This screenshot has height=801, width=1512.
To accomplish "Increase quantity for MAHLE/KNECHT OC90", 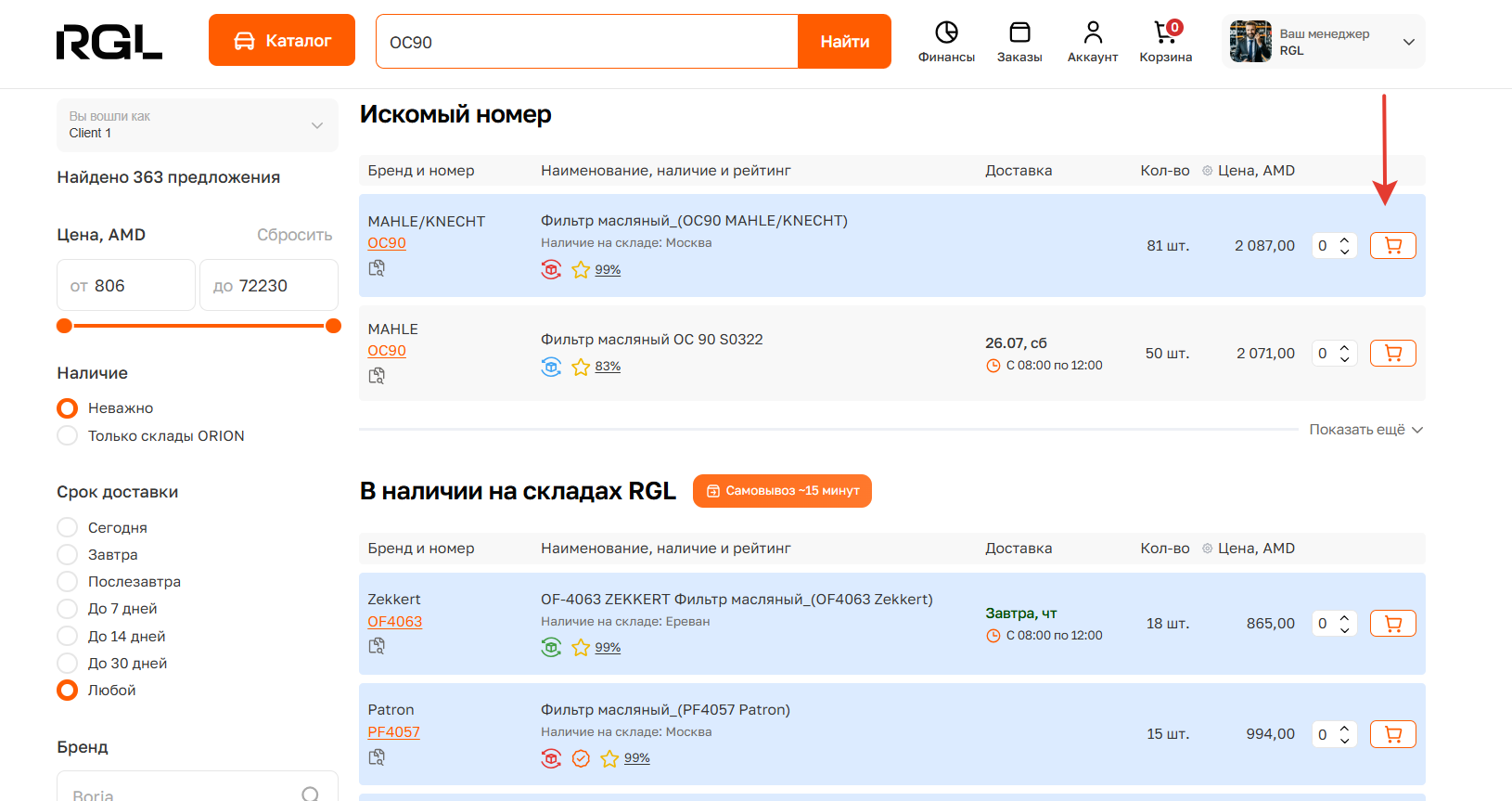I will pos(1344,239).
